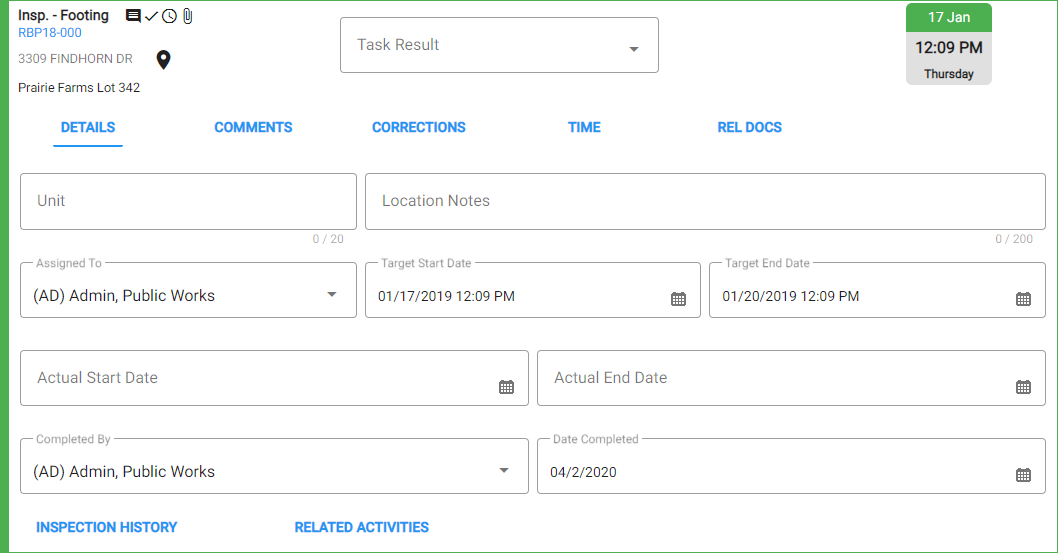Click the map pin location icon
Screen dimensions: 1058x553
(x=163, y=60)
